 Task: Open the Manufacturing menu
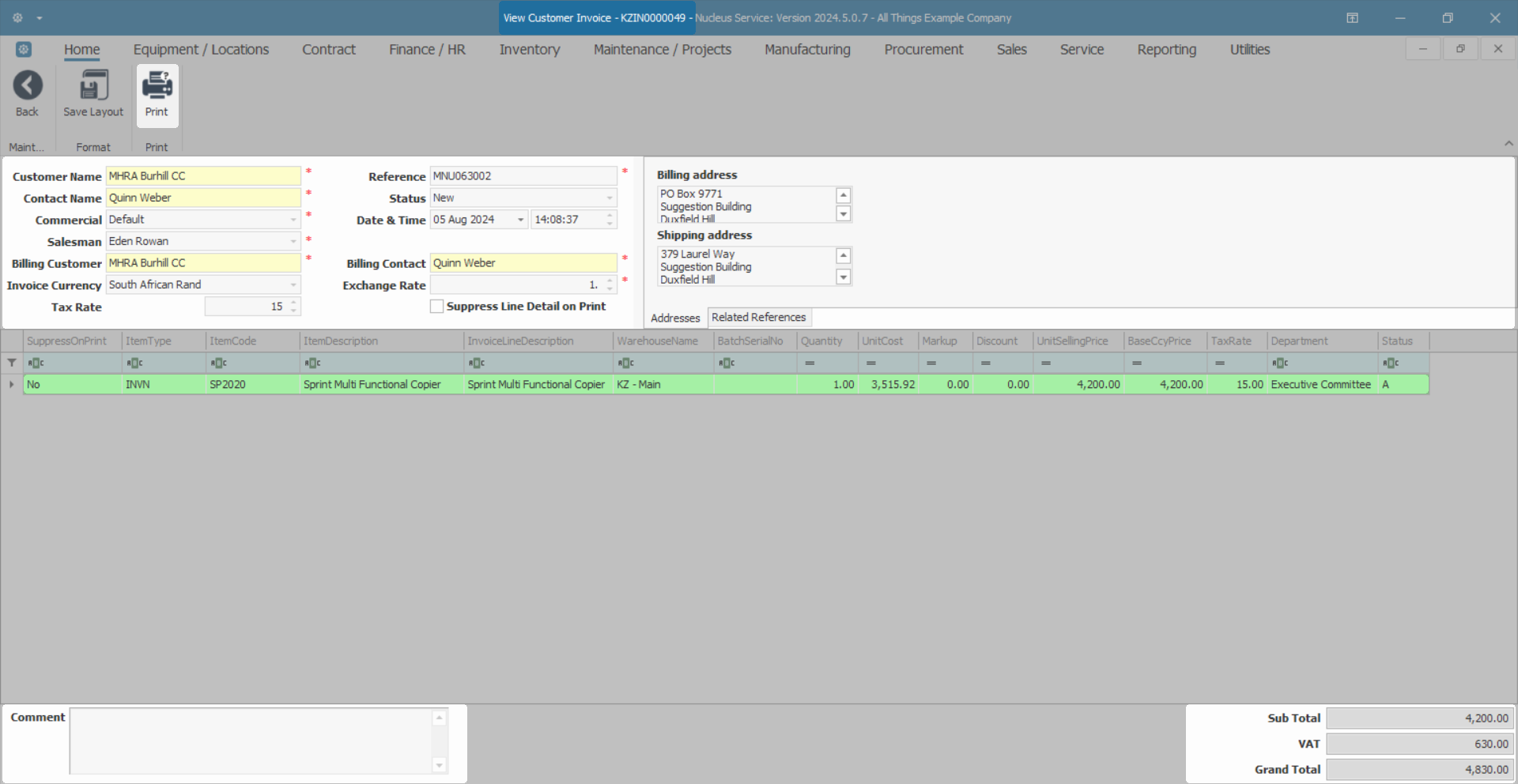tap(807, 50)
